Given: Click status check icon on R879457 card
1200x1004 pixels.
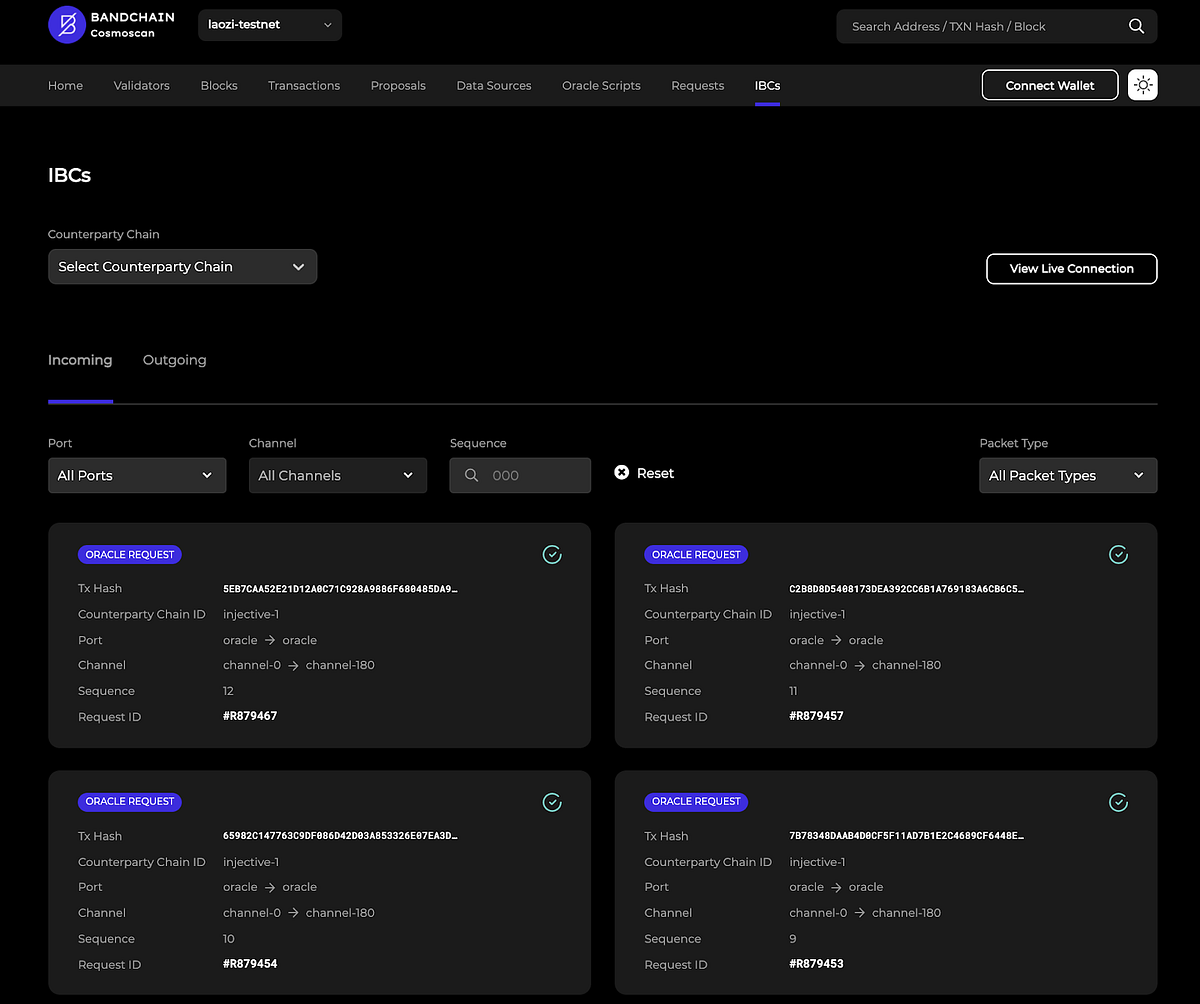Looking at the screenshot, I should [x=1119, y=554].
